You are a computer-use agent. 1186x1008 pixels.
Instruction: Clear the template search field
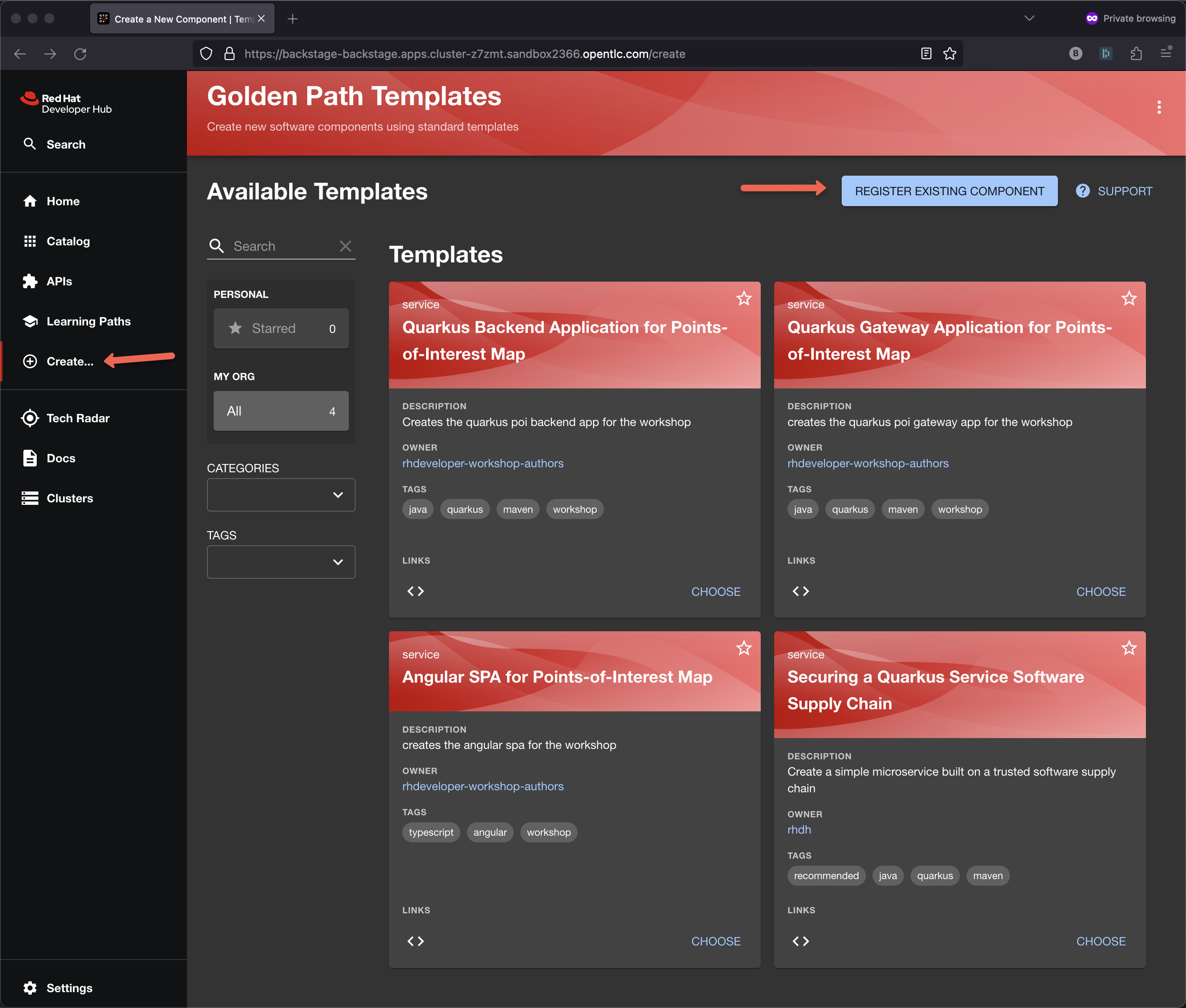pyautogui.click(x=345, y=246)
